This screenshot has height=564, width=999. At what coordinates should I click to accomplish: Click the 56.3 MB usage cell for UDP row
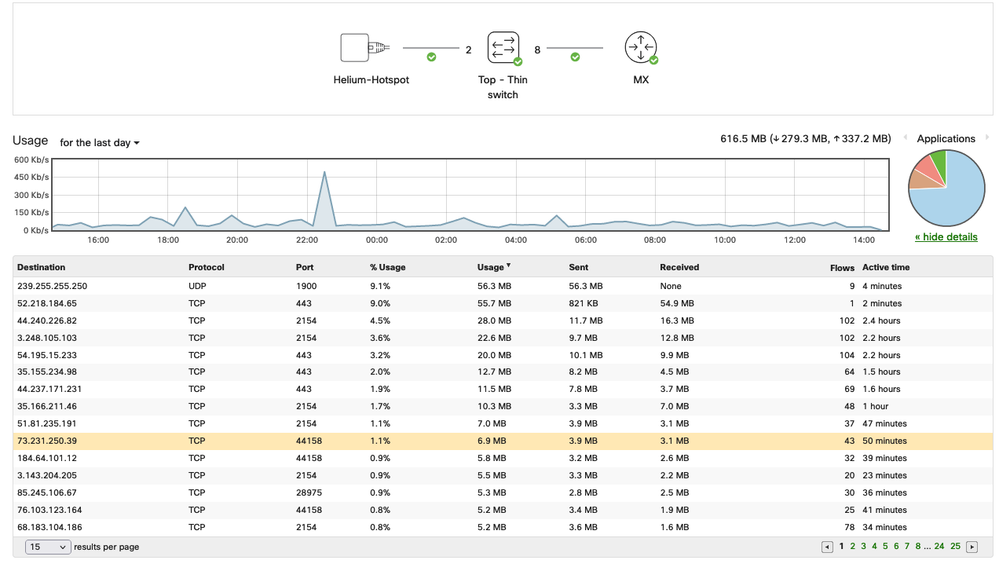[494, 286]
